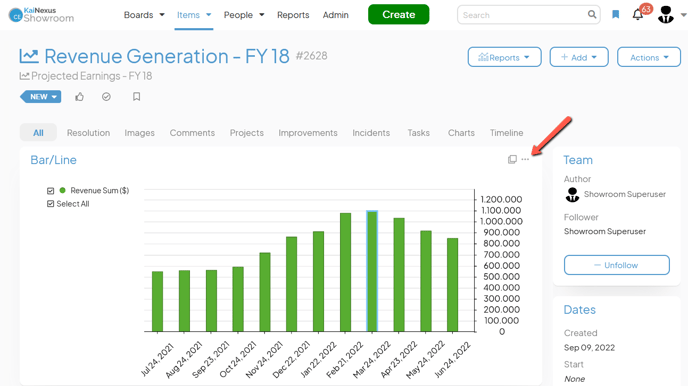Click the thumbs-up like icon
The image size is (688, 386).
(x=79, y=97)
